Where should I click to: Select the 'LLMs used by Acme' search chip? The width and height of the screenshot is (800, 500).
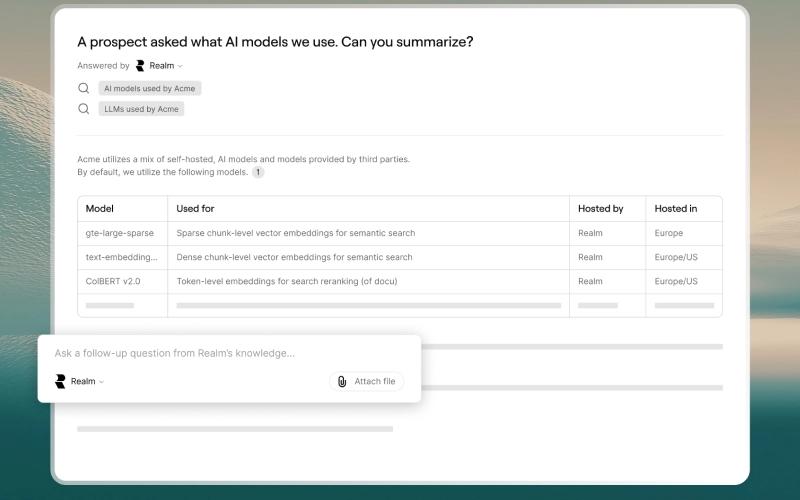[141, 109]
